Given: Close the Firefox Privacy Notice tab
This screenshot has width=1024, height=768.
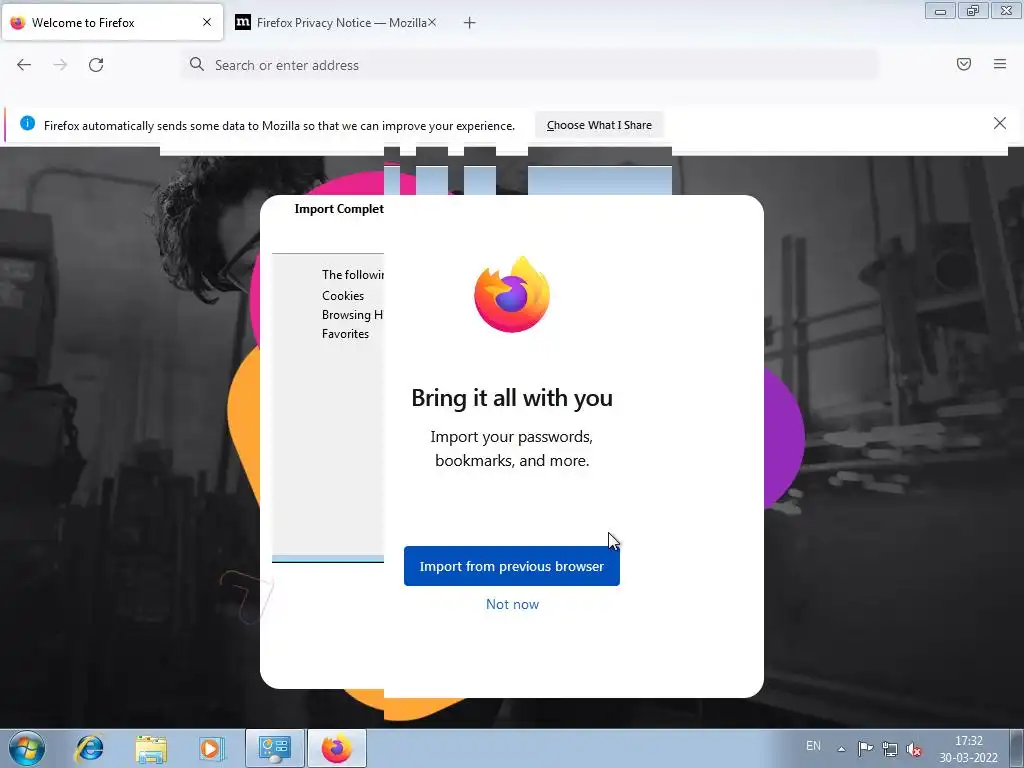Looking at the screenshot, I should (432, 22).
